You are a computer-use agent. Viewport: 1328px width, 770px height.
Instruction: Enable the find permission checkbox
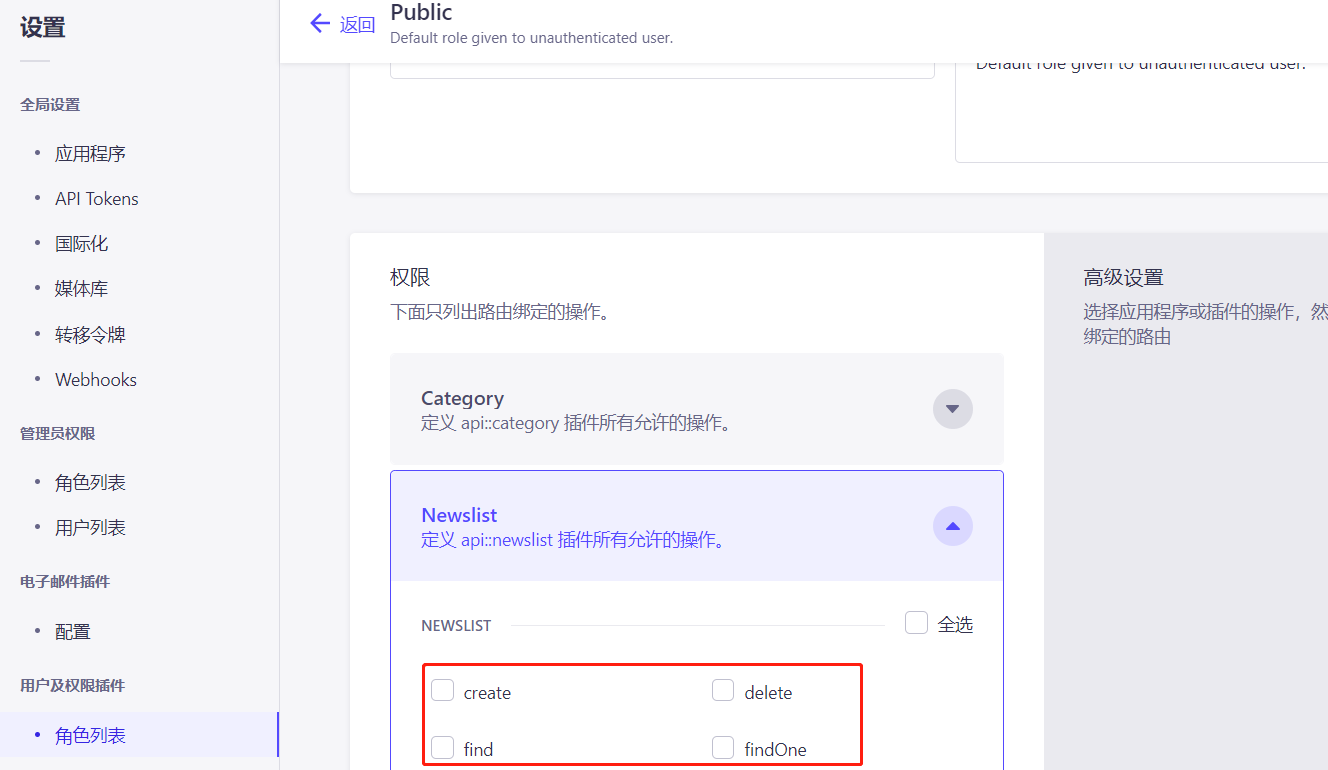(x=442, y=747)
